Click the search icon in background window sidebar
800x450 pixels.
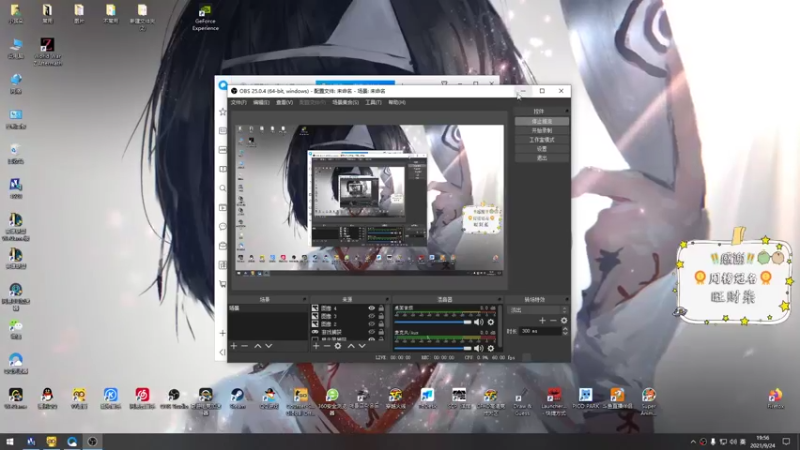click(x=222, y=188)
